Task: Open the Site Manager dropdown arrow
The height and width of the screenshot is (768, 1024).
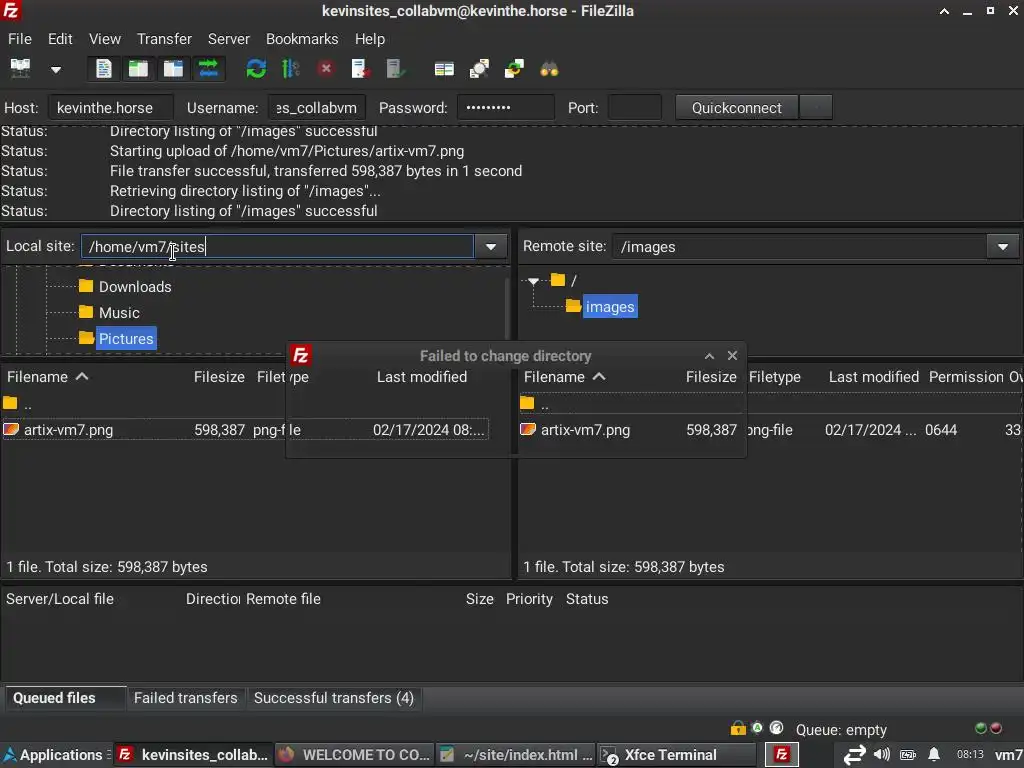Action: point(56,69)
